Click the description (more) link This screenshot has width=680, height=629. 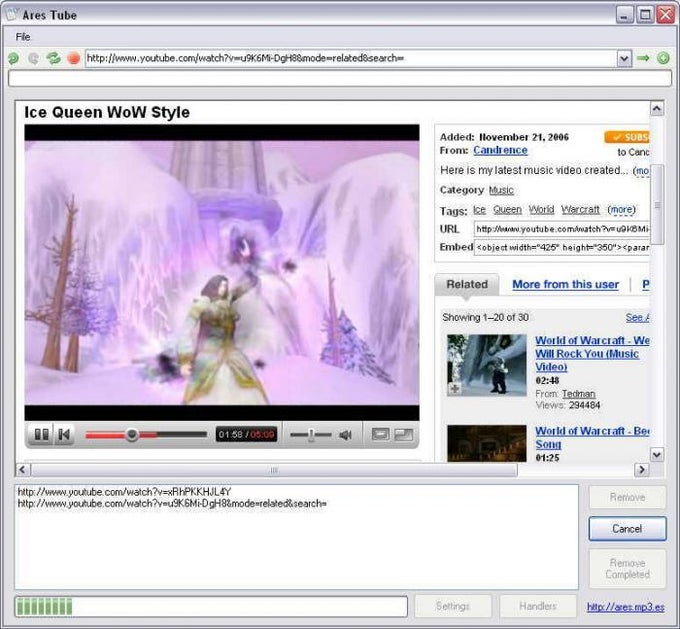pos(641,170)
